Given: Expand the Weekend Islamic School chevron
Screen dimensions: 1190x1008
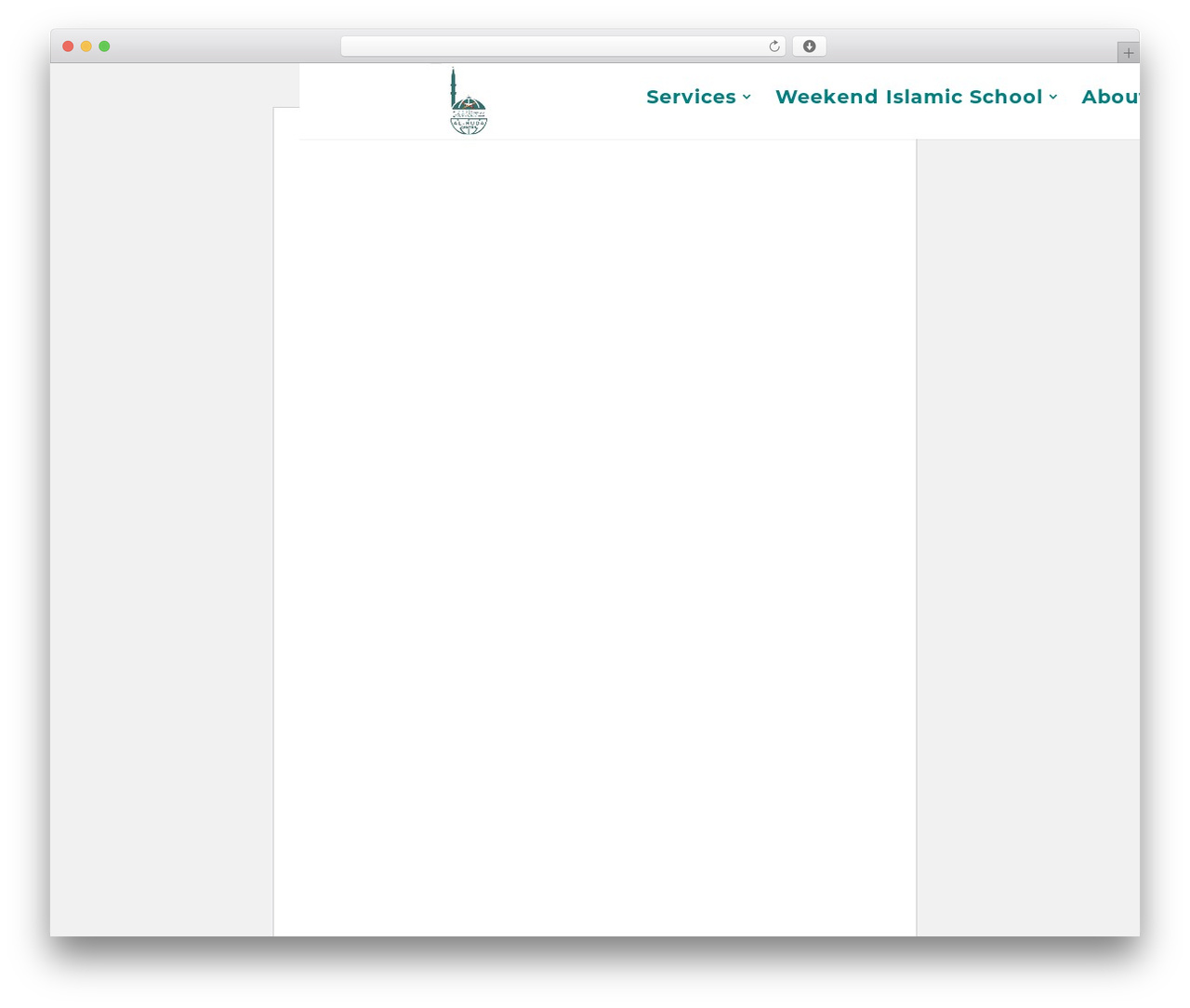Looking at the screenshot, I should (1053, 97).
